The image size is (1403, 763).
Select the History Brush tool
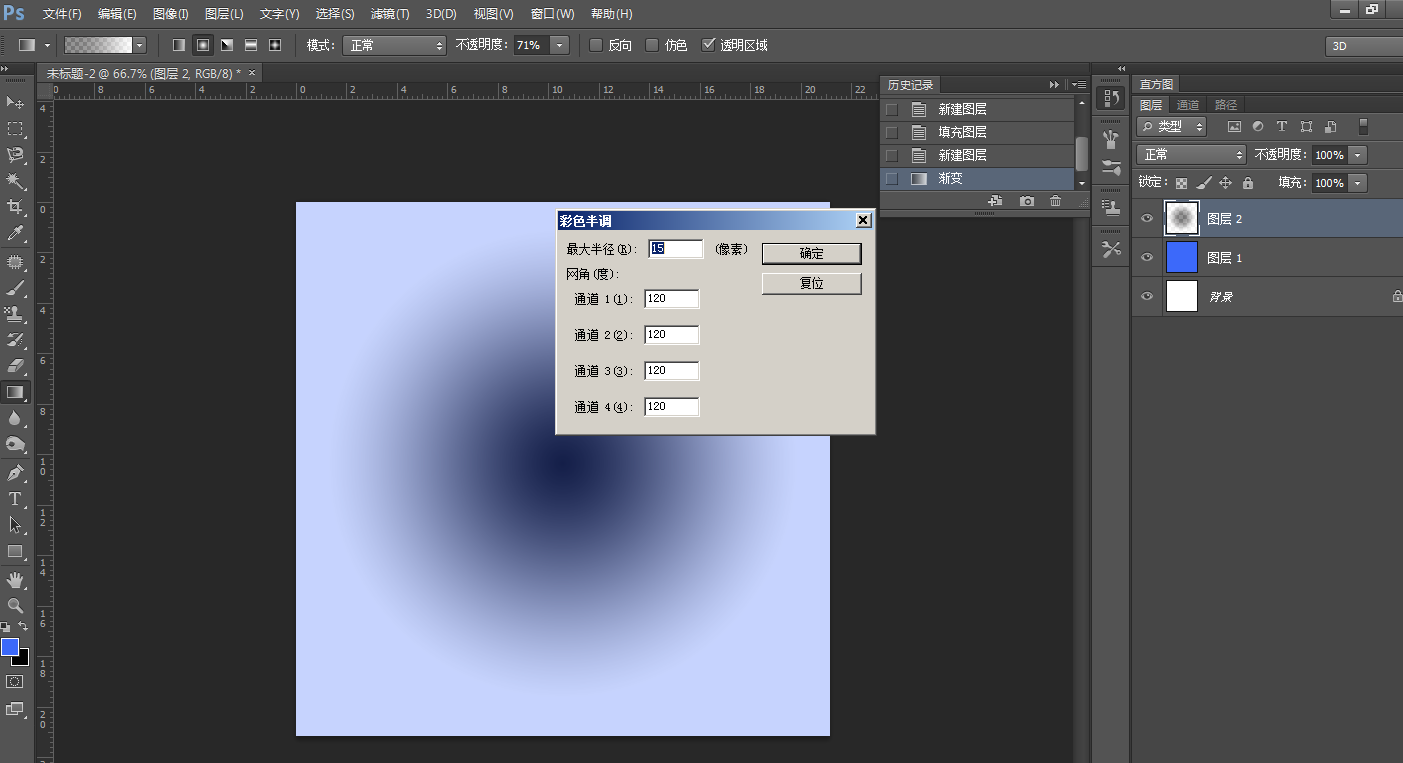point(15,340)
